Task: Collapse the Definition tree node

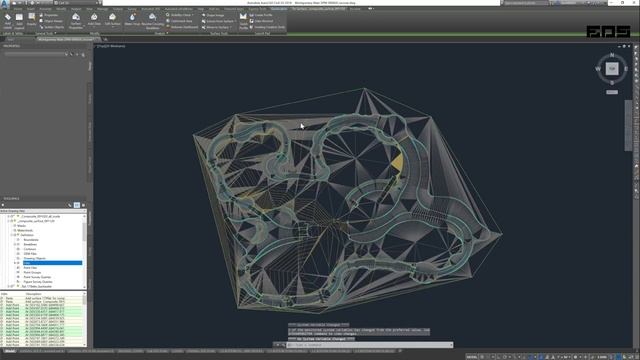Action: pos(12,235)
